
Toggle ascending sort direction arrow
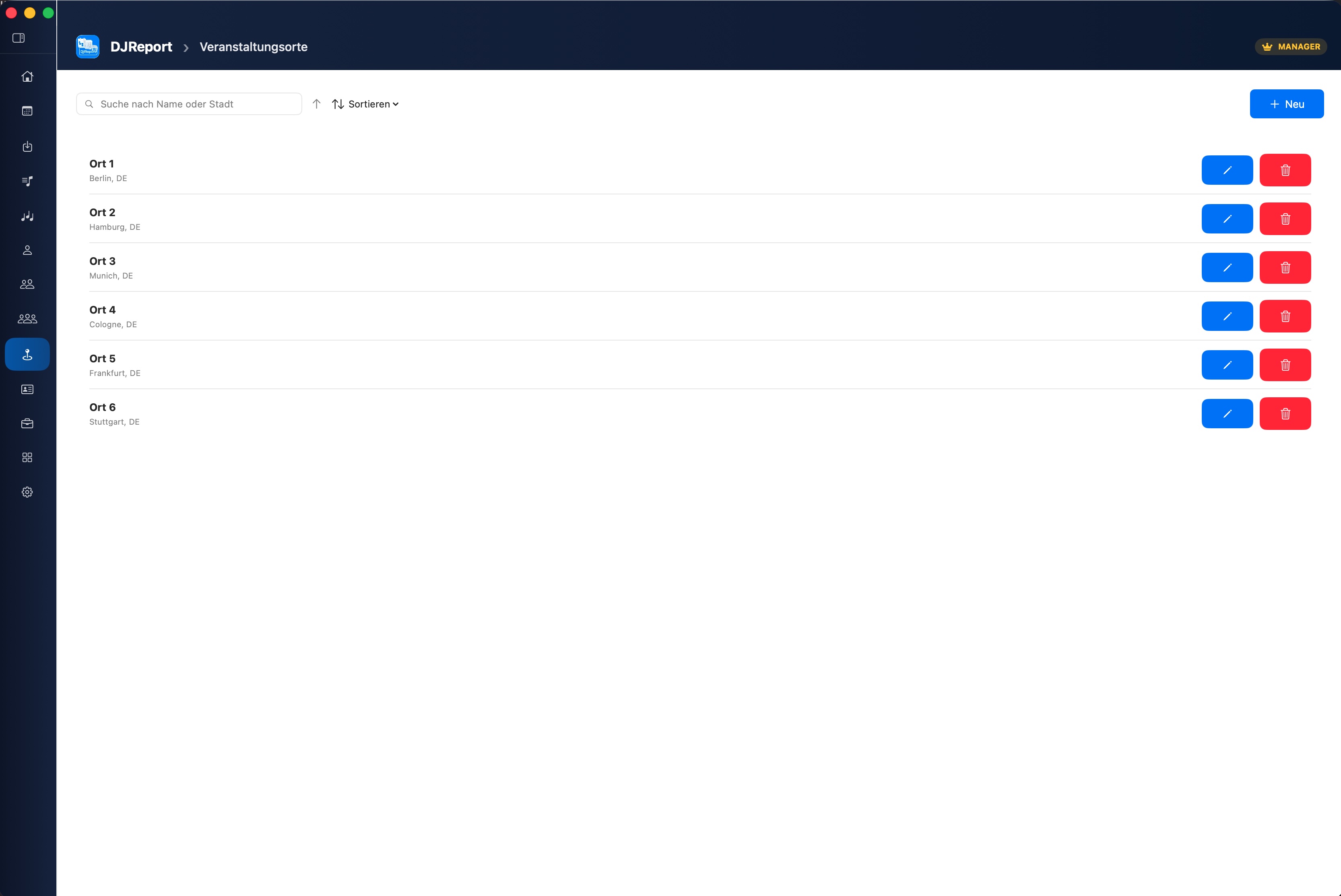pos(317,104)
